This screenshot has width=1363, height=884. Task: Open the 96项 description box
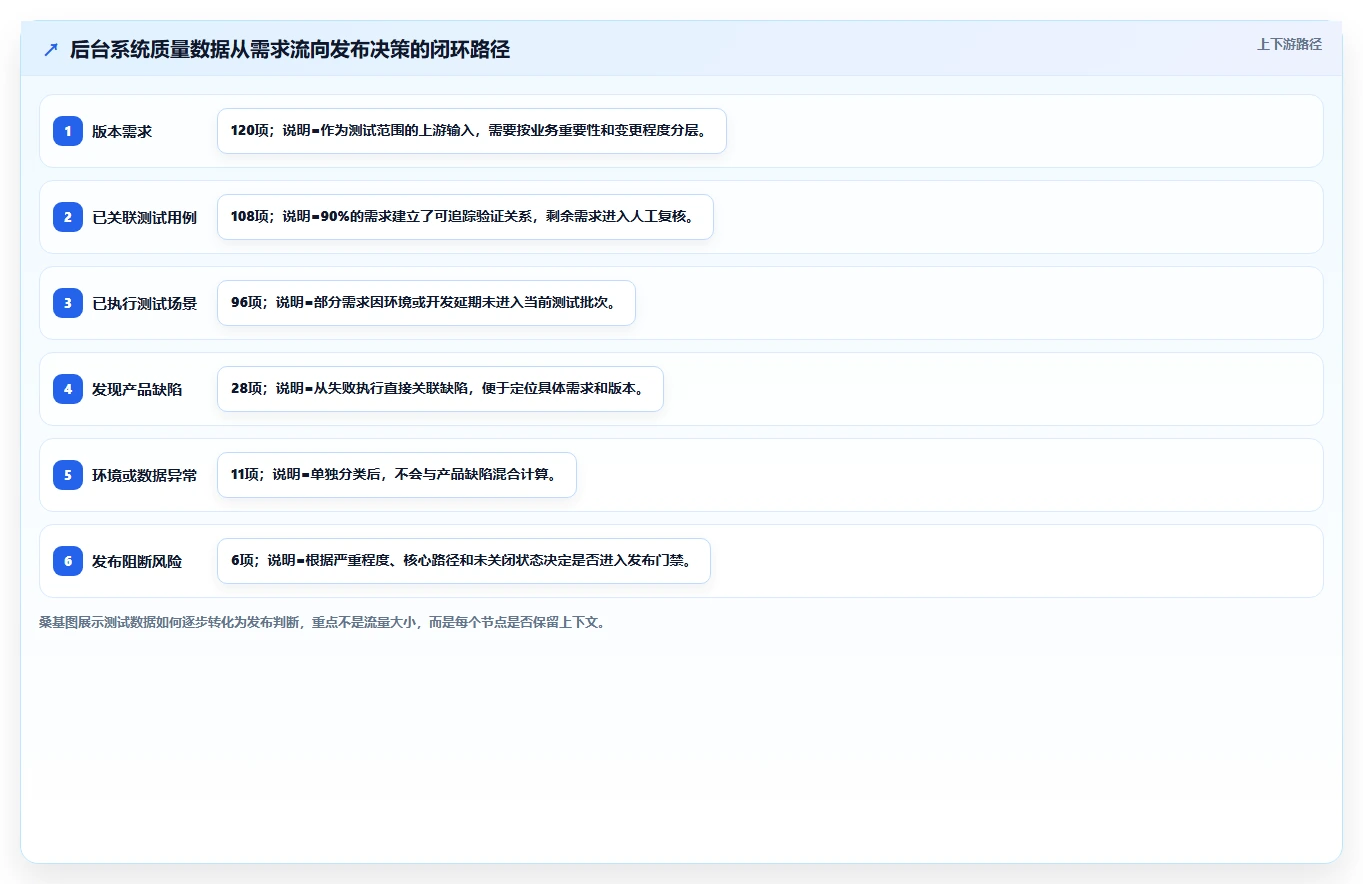pos(426,303)
